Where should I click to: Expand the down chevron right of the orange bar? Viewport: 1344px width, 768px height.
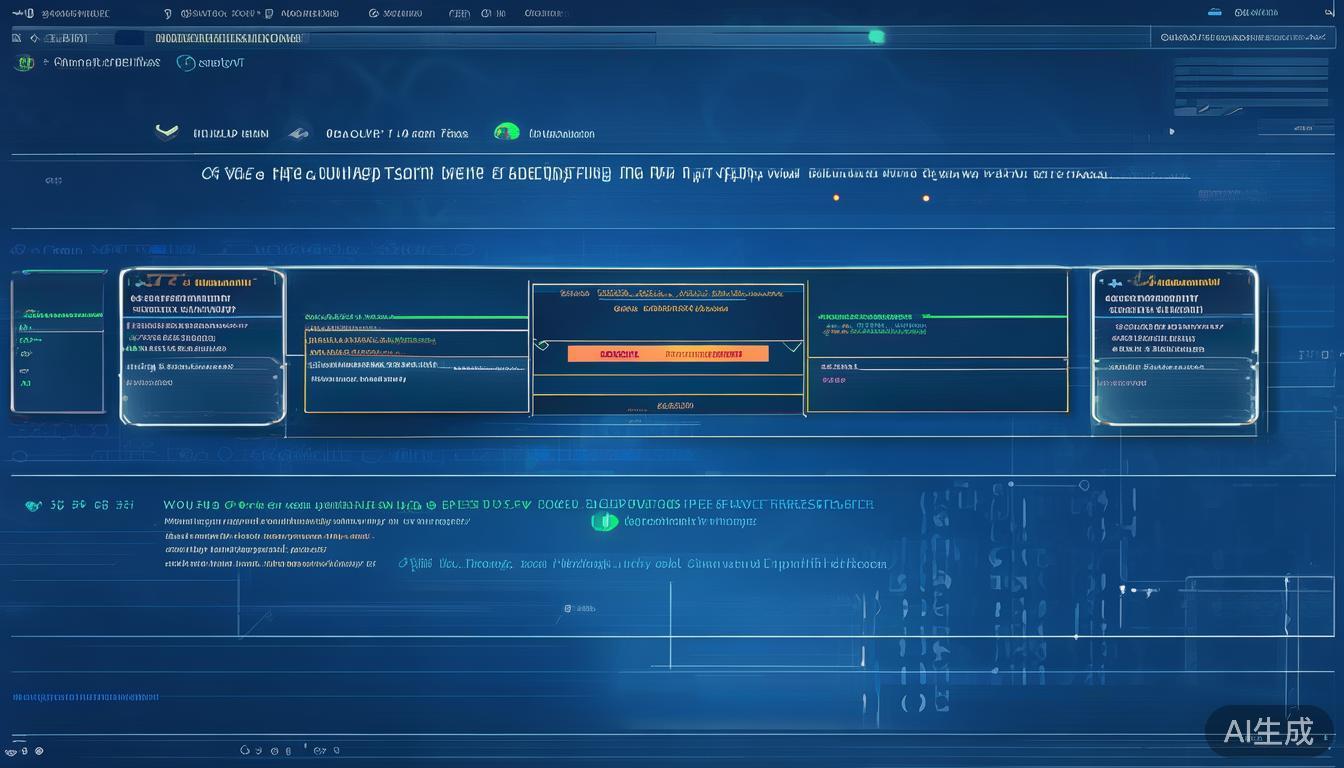pos(792,347)
